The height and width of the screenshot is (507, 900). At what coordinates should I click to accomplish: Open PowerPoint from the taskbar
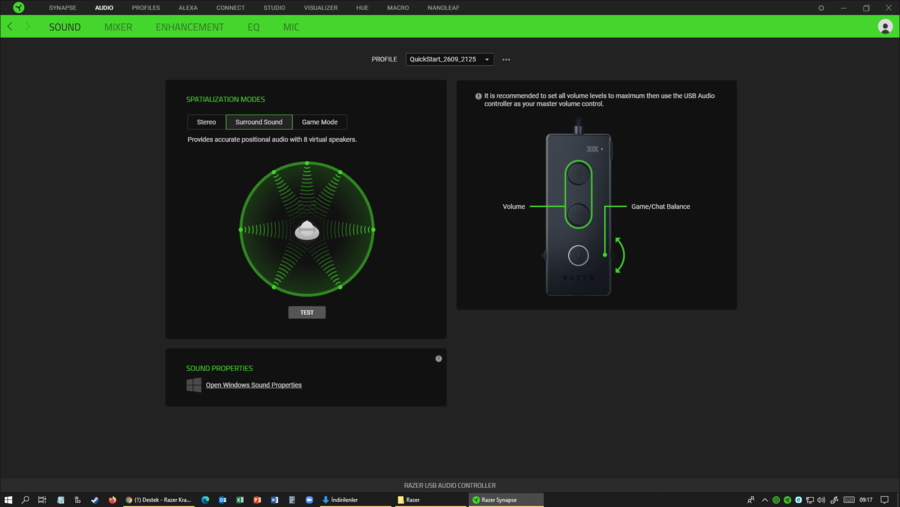point(257,500)
